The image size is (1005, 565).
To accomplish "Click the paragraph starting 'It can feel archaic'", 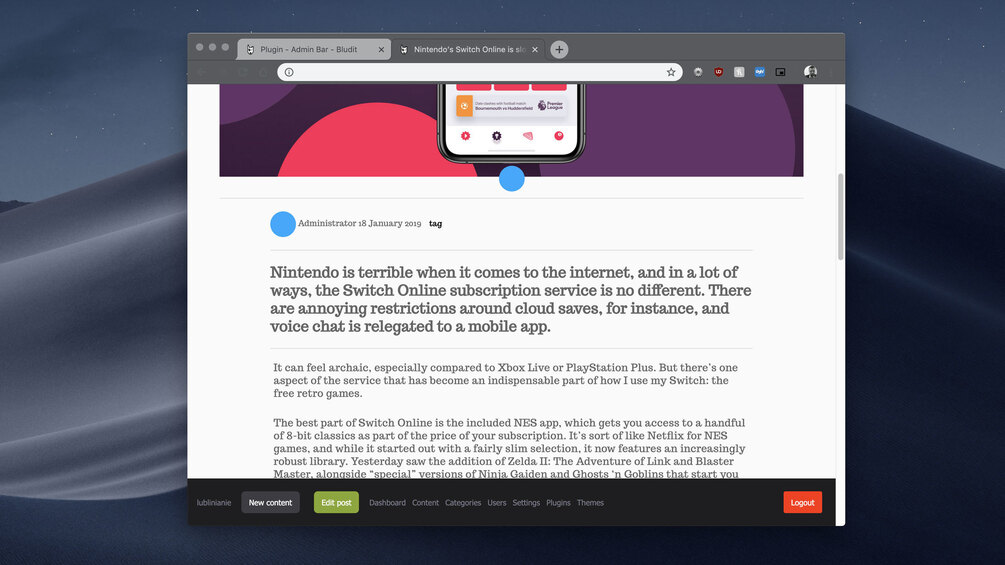I will coord(506,381).
